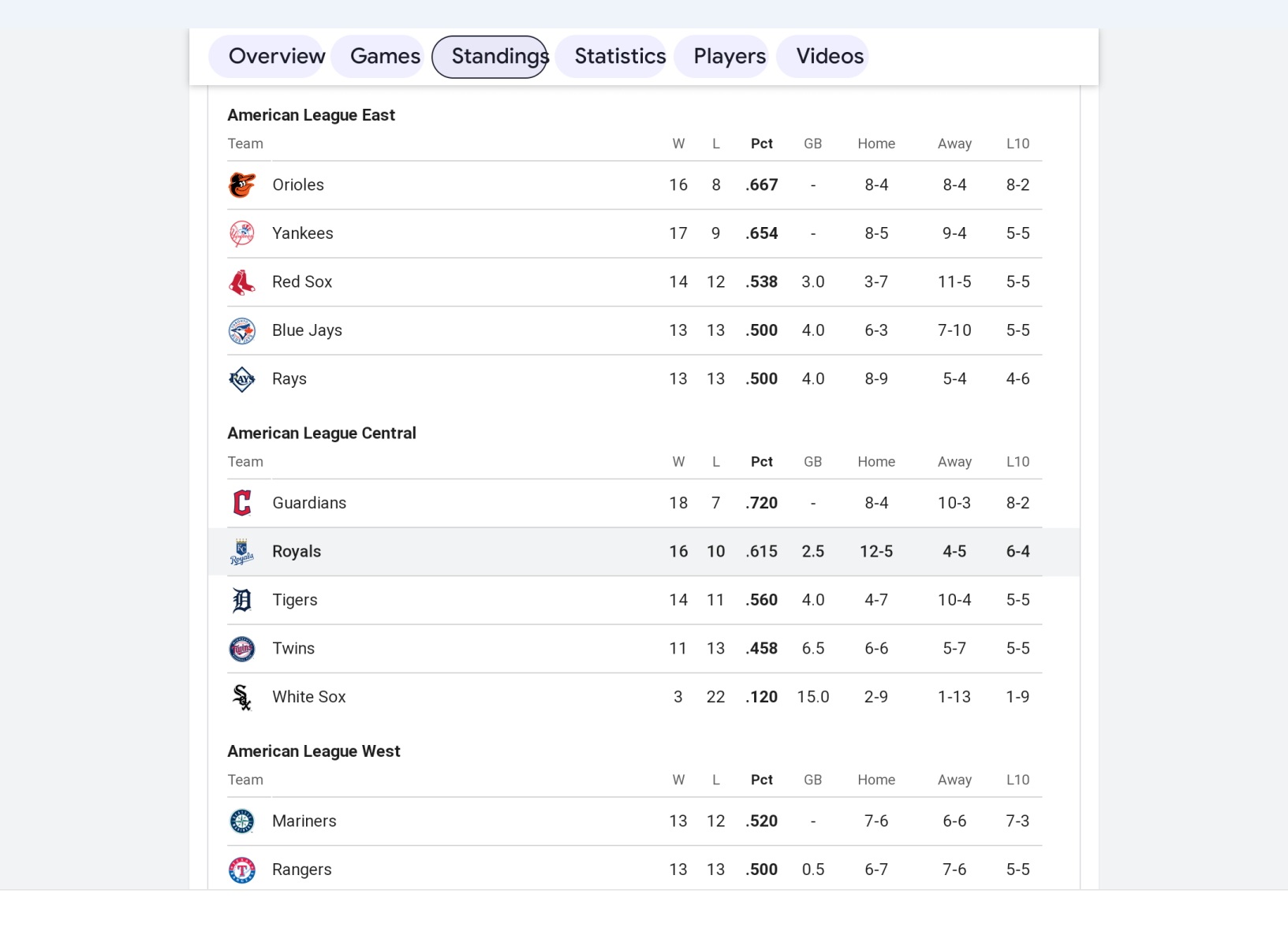Click the Royals logo in highlighted row
Screen dimensions: 1288x946
pos(242,552)
